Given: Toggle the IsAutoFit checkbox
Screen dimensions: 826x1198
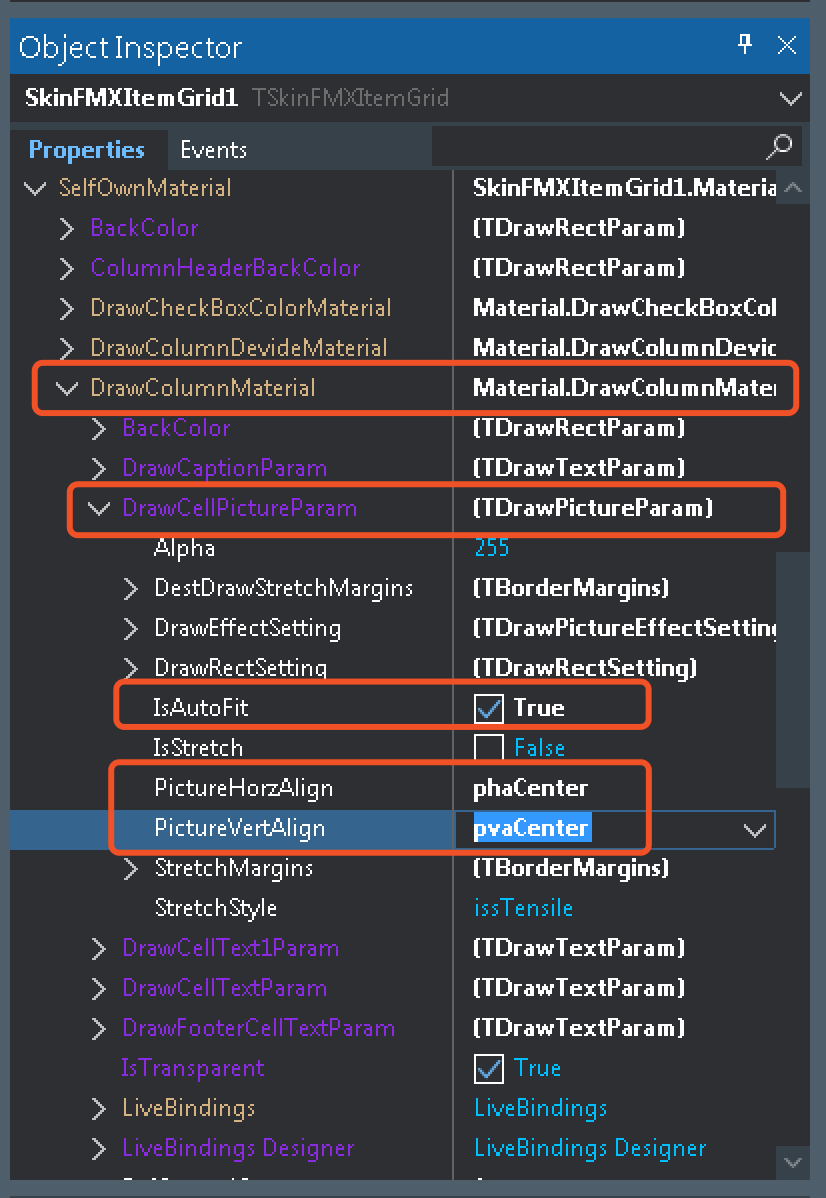Looking at the screenshot, I should click(x=489, y=708).
